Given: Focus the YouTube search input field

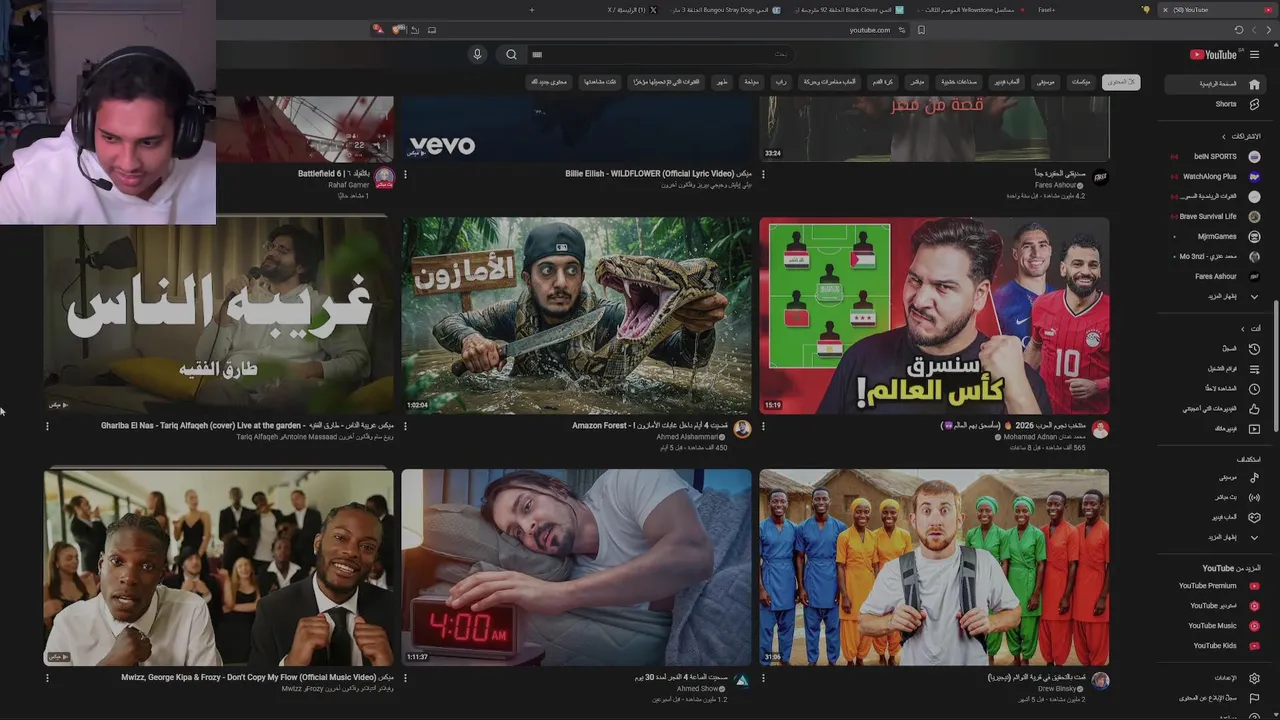Looking at the screenshot, I should (x=660, y=55).
